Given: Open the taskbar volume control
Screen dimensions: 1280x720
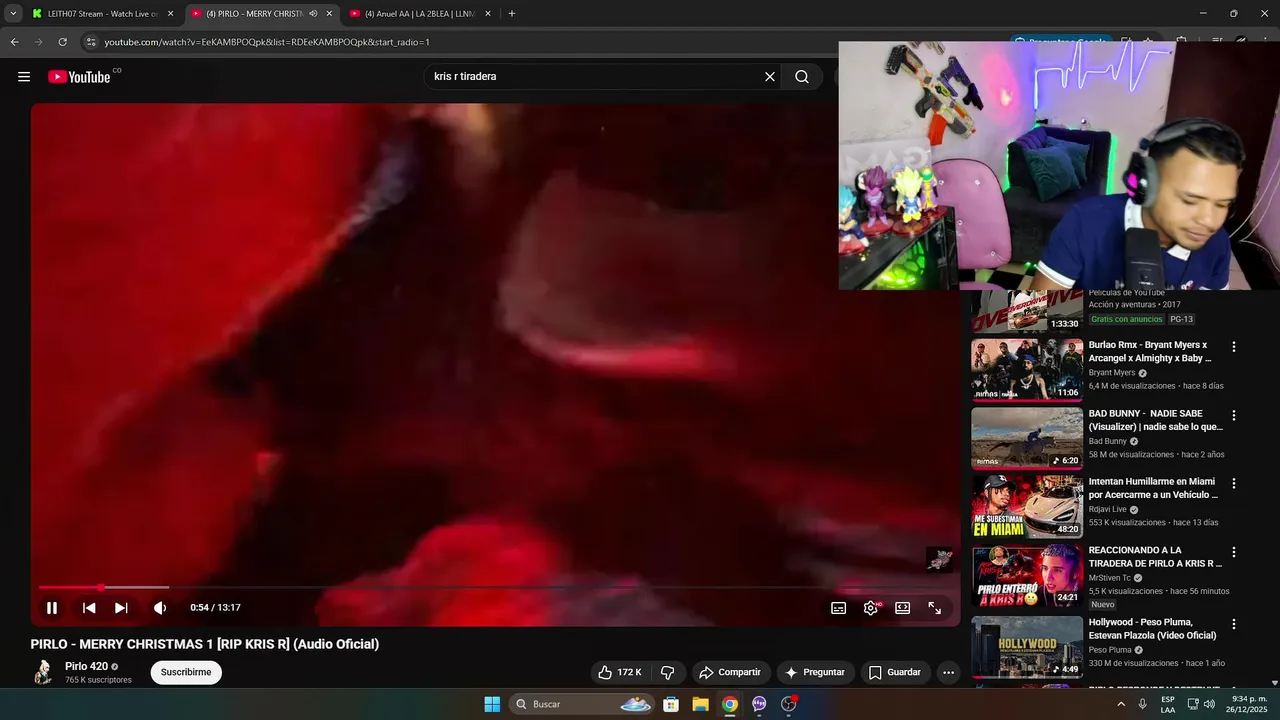Looking at the screenshot, I should (1209, 704).
